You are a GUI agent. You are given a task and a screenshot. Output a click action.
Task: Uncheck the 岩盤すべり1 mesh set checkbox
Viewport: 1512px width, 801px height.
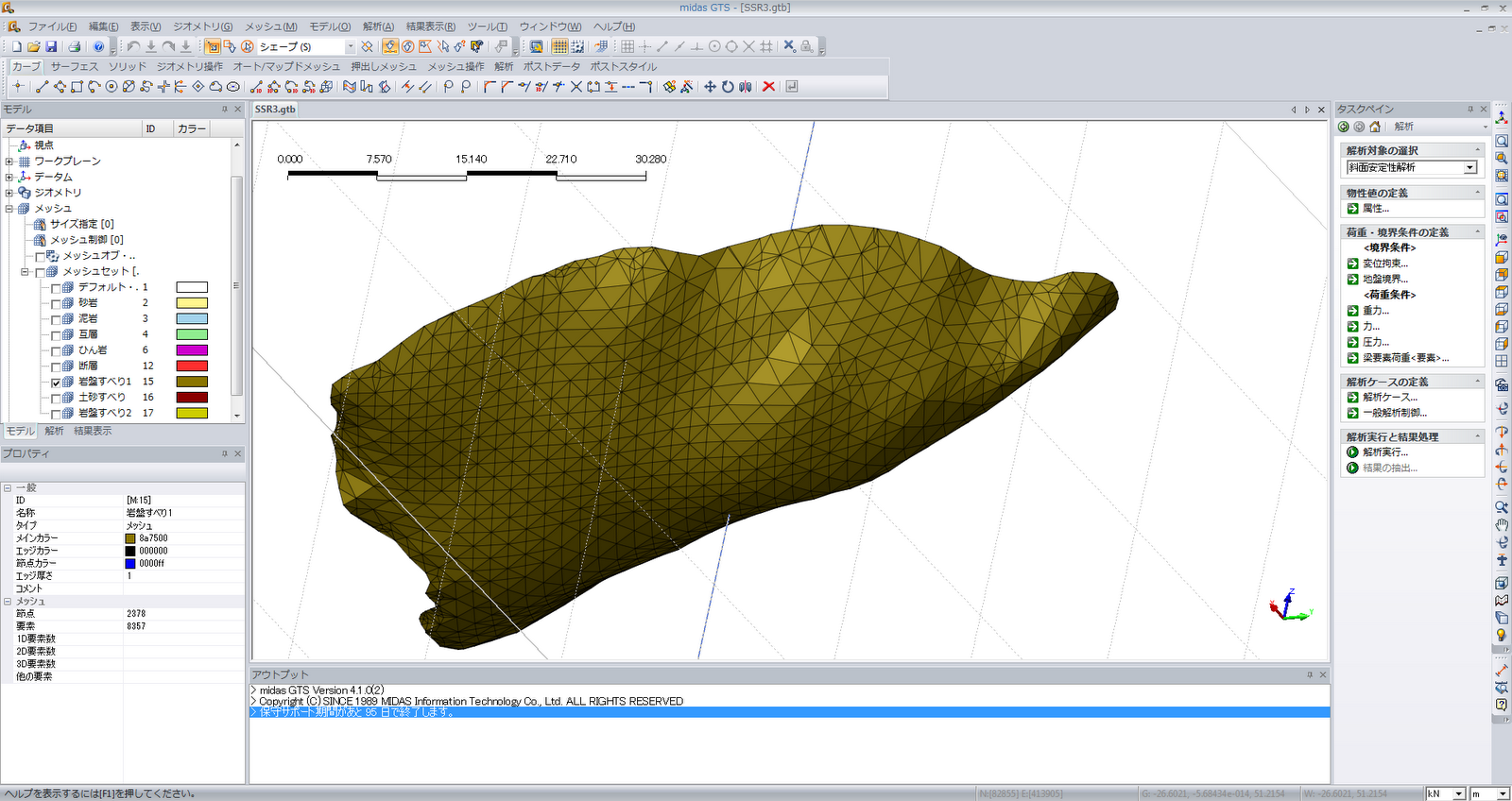[56, 383]
